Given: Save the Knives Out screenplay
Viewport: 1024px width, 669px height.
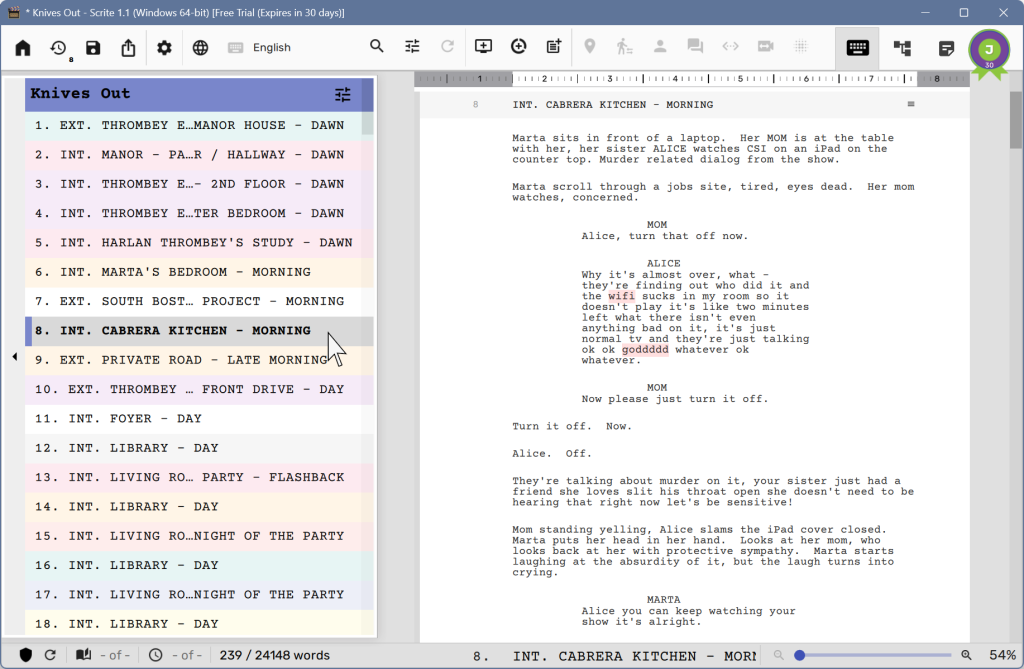Looking at the screenshot, I should pyautogui.click(x=93, y=46).
